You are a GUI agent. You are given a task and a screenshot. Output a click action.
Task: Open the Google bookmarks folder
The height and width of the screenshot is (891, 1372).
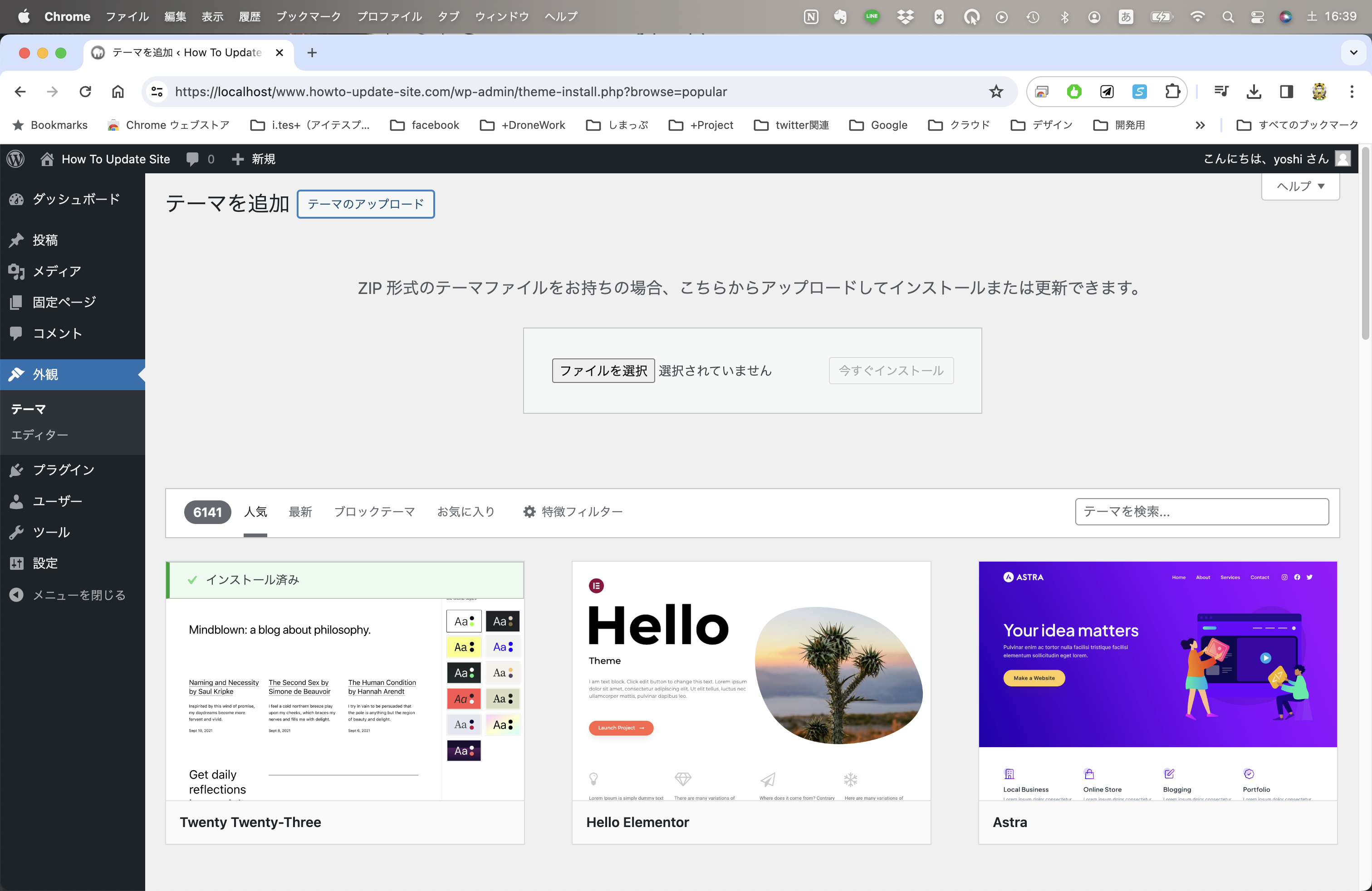(878, 125)
